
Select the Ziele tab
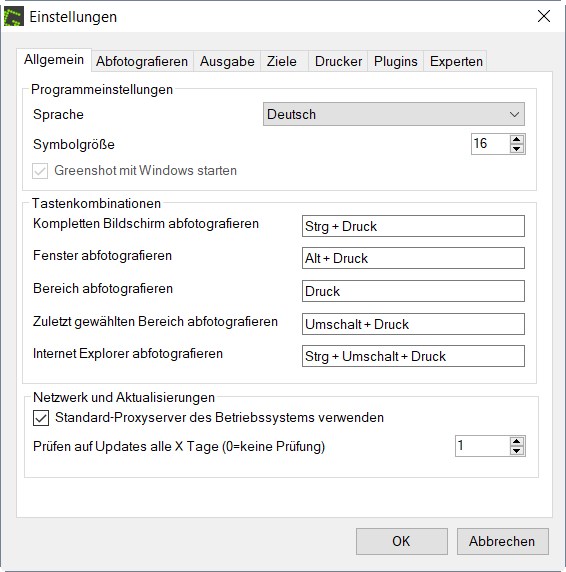tap(282, 61)
